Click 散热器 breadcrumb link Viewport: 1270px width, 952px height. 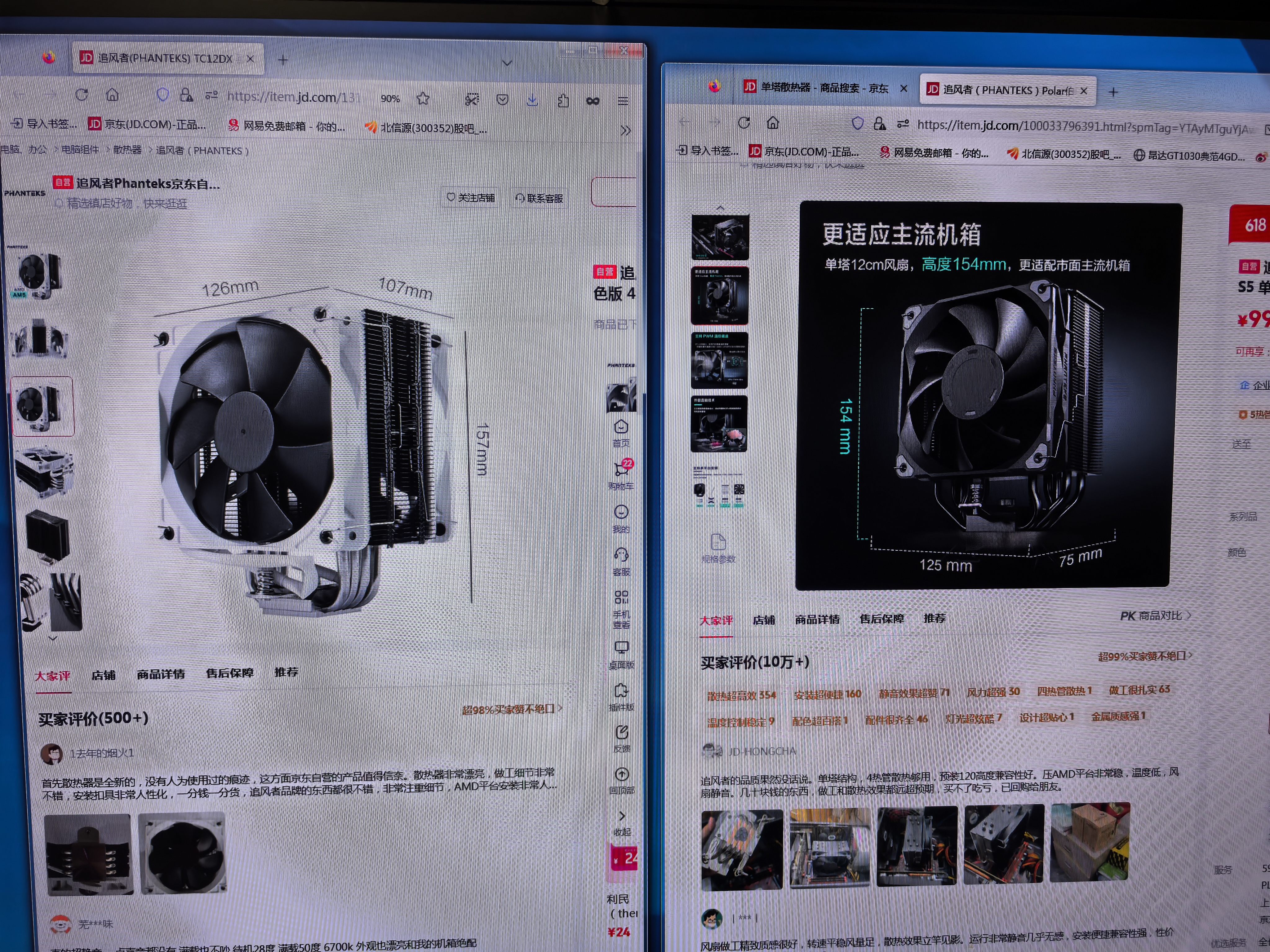pyautogui.click(x=127, y=150)
